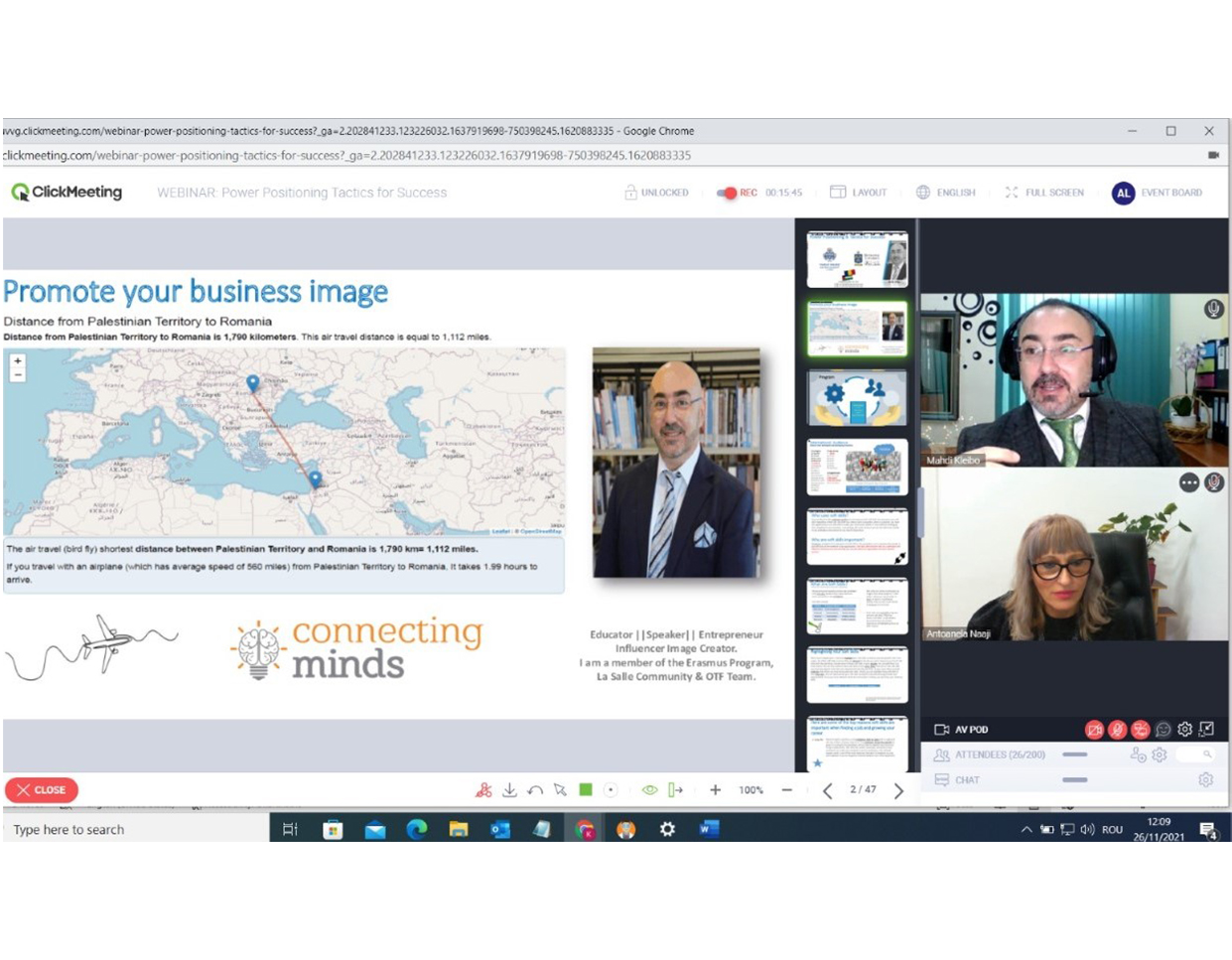
Task: Go to the next slide arrow
Action: pyautogui.click(x=898, y=790)
